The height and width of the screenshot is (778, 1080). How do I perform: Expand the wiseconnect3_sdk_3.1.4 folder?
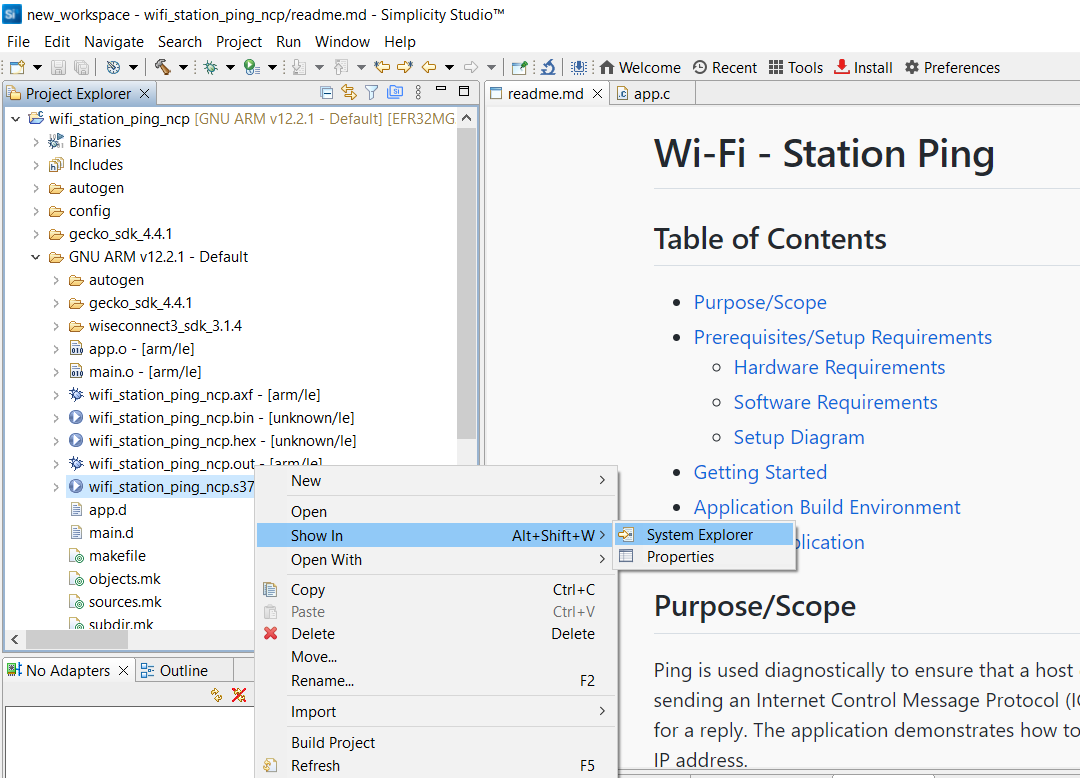click(x=56, y=326)
